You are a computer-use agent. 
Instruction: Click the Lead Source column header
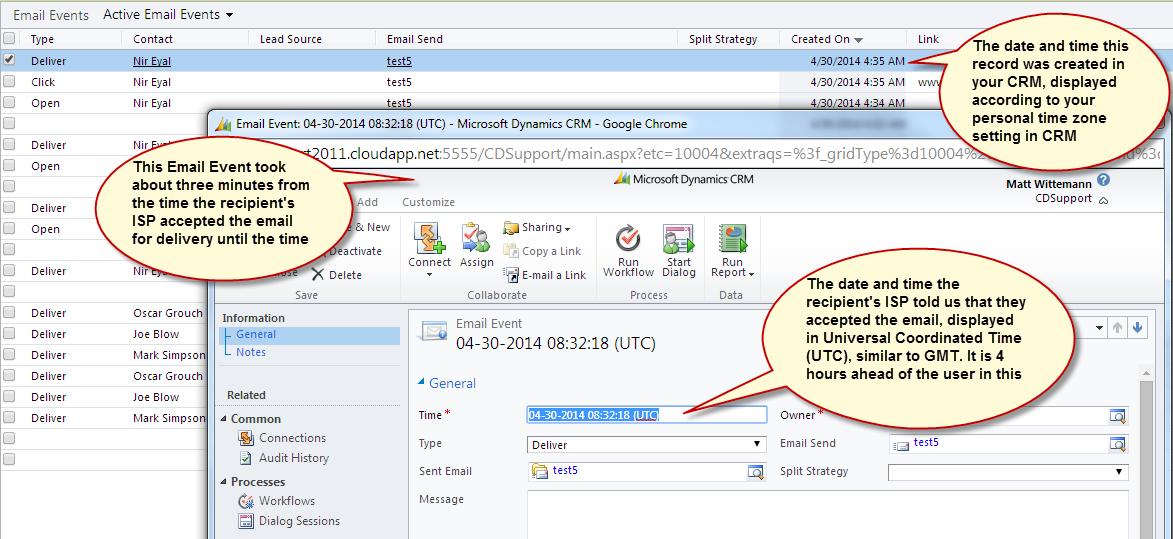tap(290, 39)
